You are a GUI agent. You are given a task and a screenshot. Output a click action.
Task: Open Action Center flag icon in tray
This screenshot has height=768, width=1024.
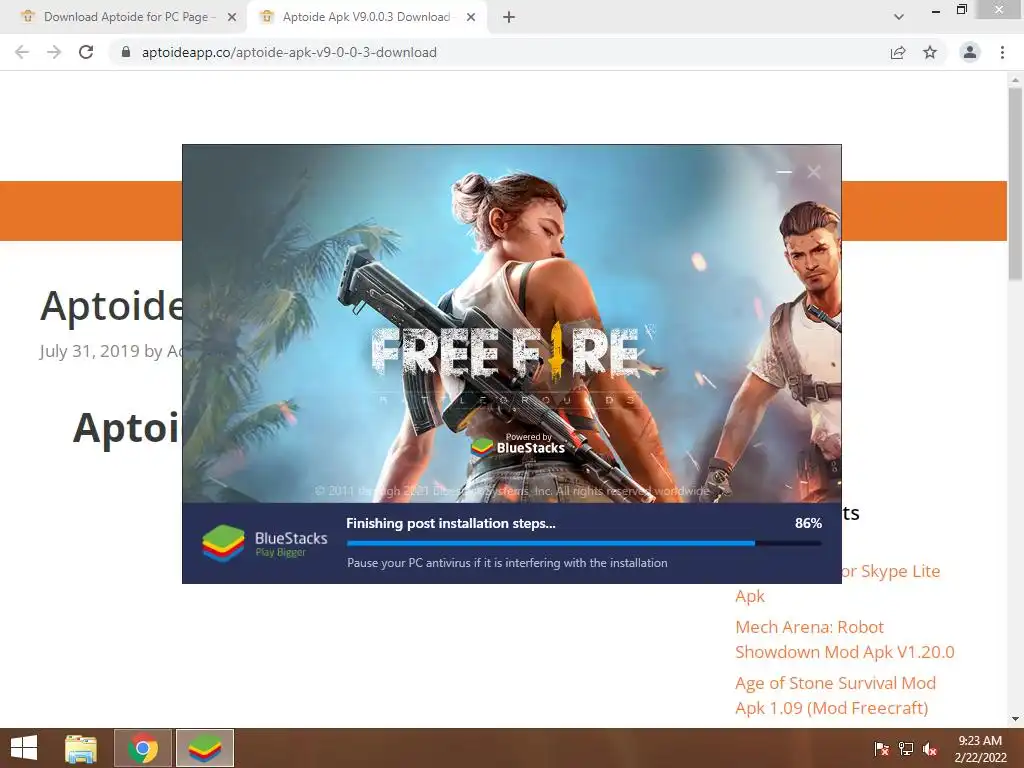[881, 749]
